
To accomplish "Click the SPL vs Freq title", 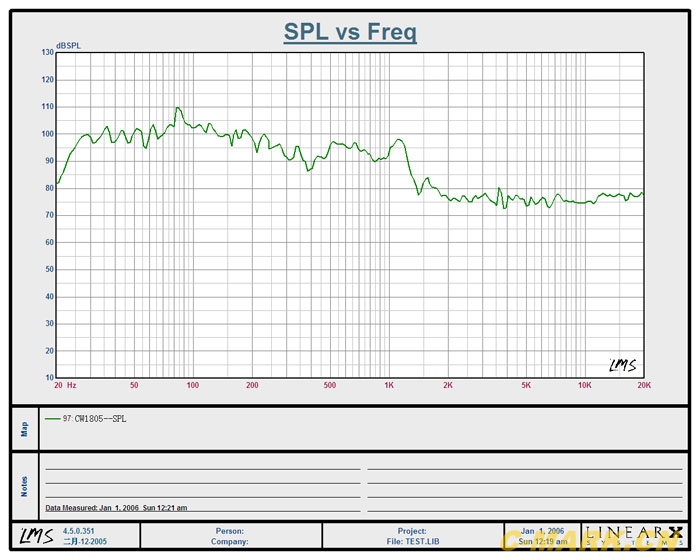I will click(x=350, y=32).
